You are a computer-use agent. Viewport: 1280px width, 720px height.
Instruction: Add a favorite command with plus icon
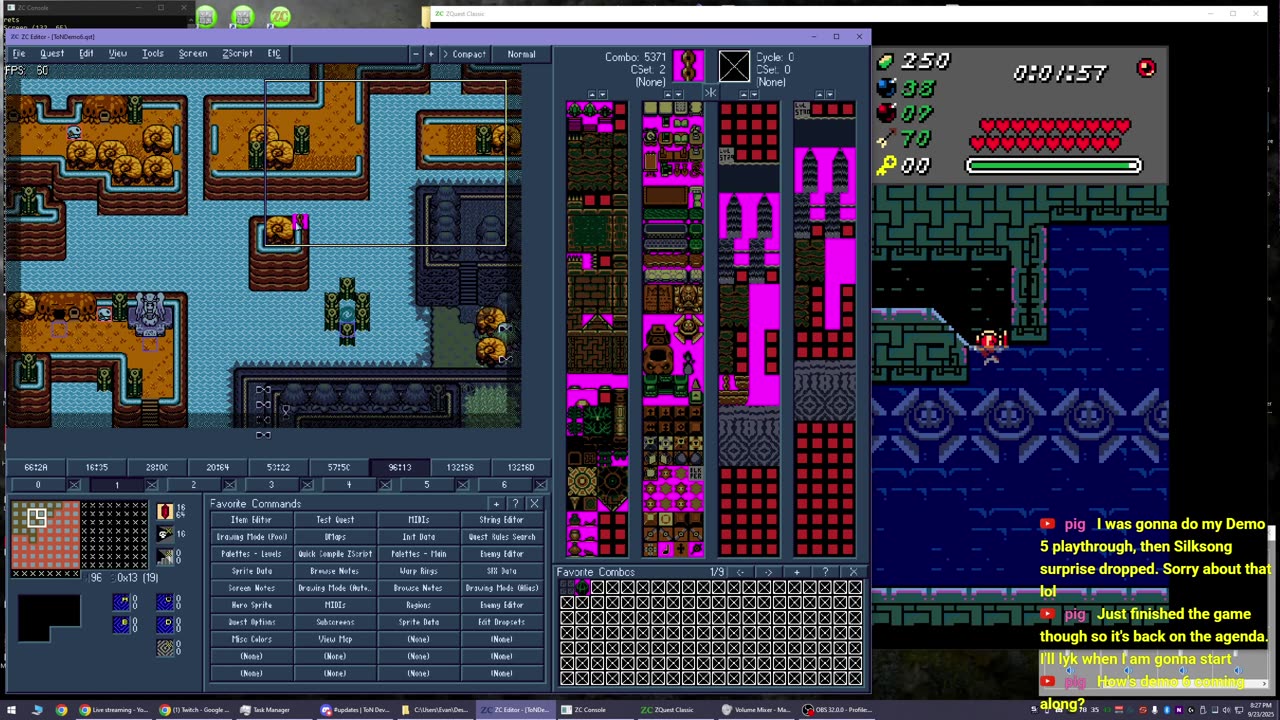(x=496, y=504)
